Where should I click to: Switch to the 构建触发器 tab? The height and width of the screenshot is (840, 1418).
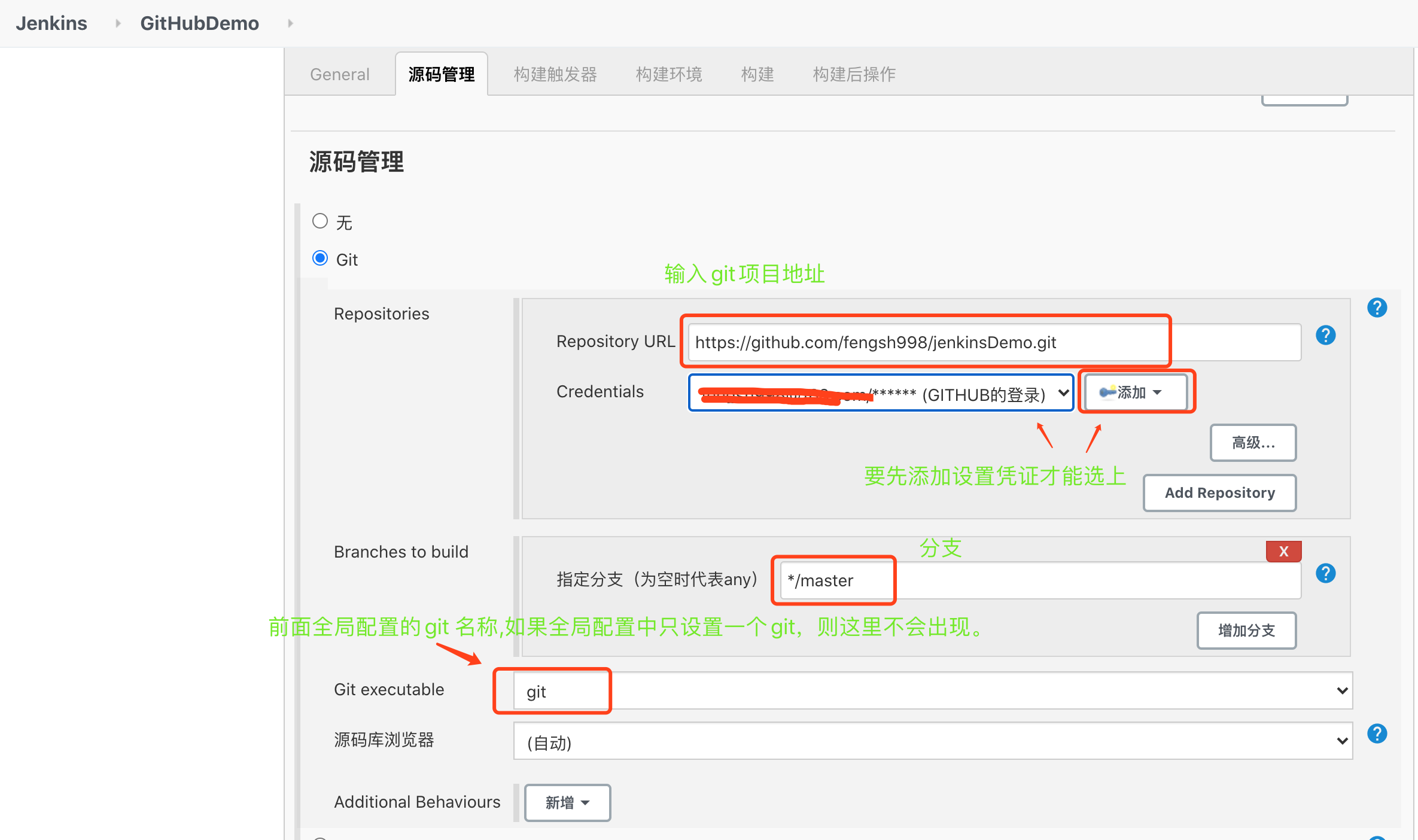point(555,74)
